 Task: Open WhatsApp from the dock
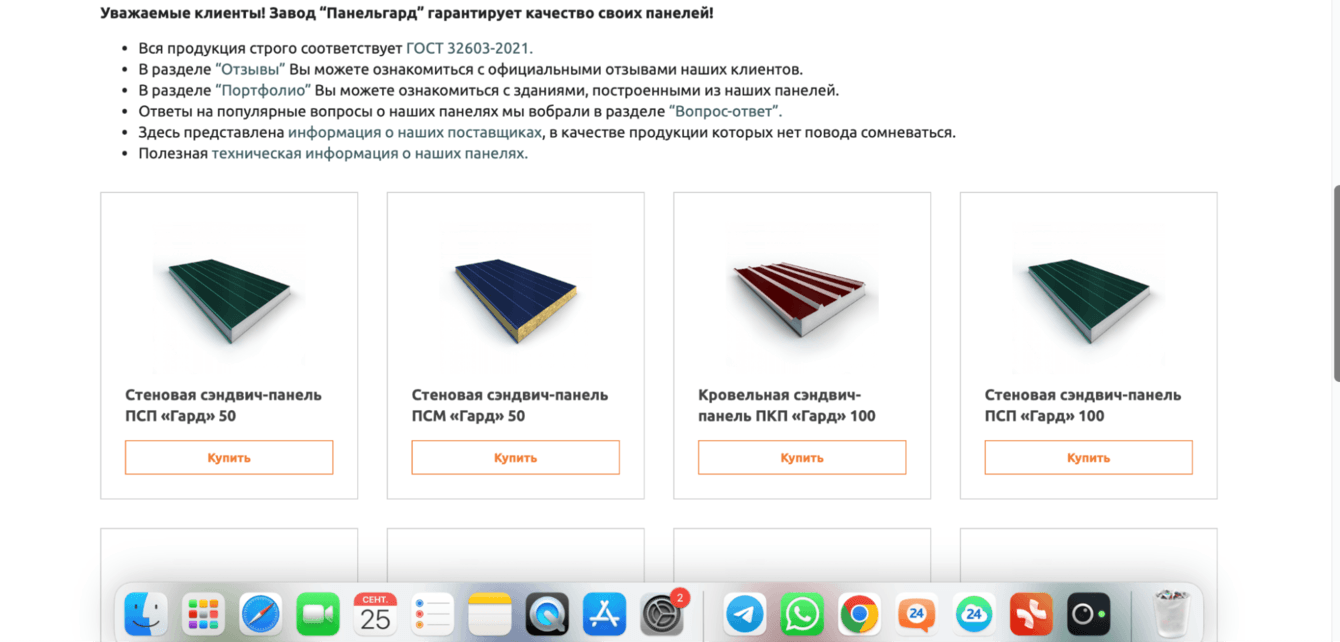pos(802,614)
